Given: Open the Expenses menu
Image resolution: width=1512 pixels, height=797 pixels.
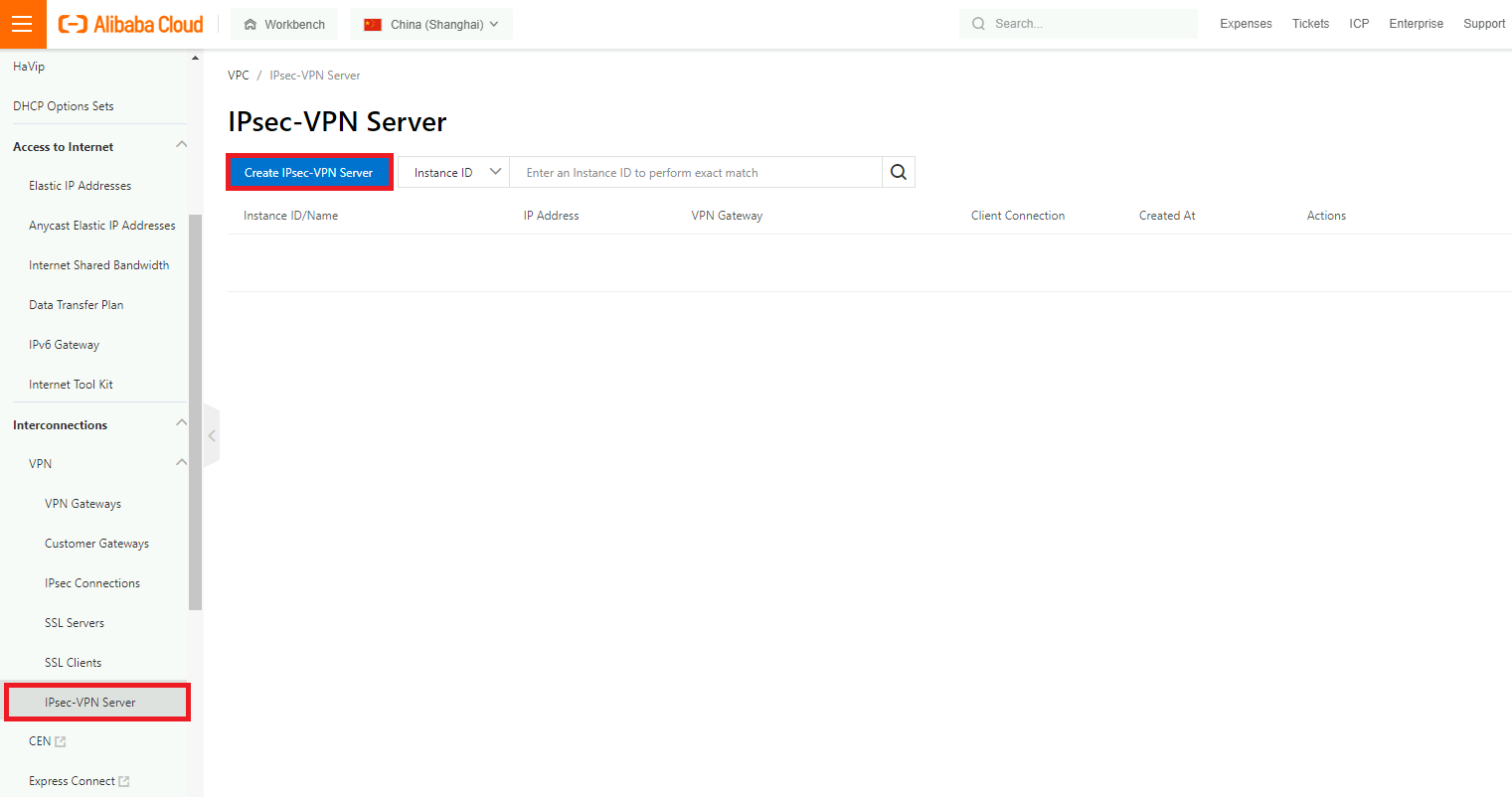Looking at the screenshot, I should 1246,24.
